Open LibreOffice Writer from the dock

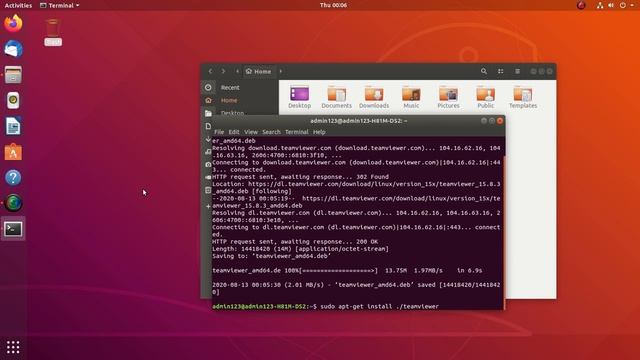pyautogui.click(x=13, y=126)
